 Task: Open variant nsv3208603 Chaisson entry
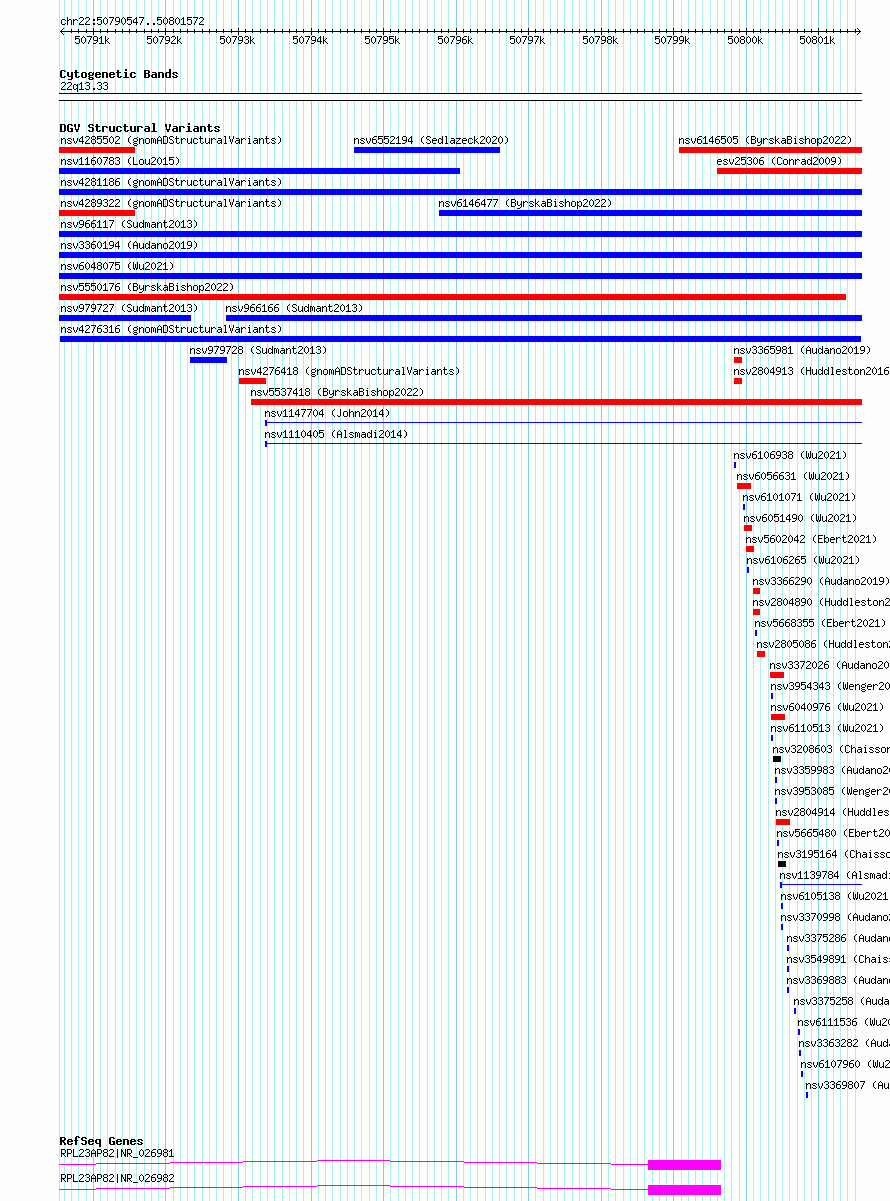pyautogui.click(x=831, y=749)
